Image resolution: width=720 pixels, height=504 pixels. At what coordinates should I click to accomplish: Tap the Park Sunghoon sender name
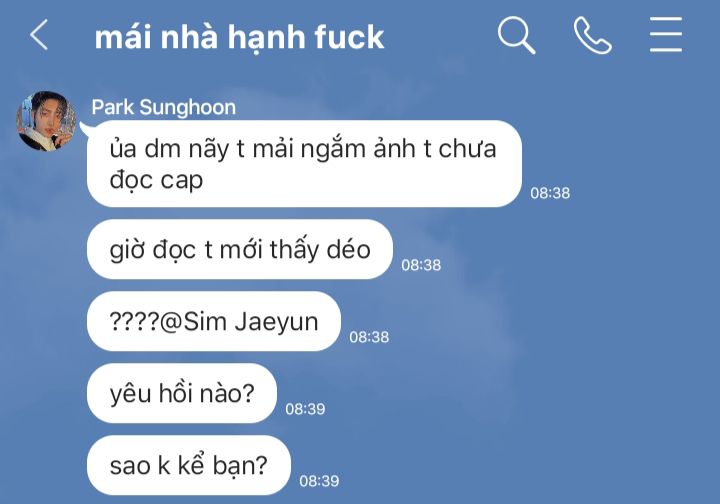[163, 107]
